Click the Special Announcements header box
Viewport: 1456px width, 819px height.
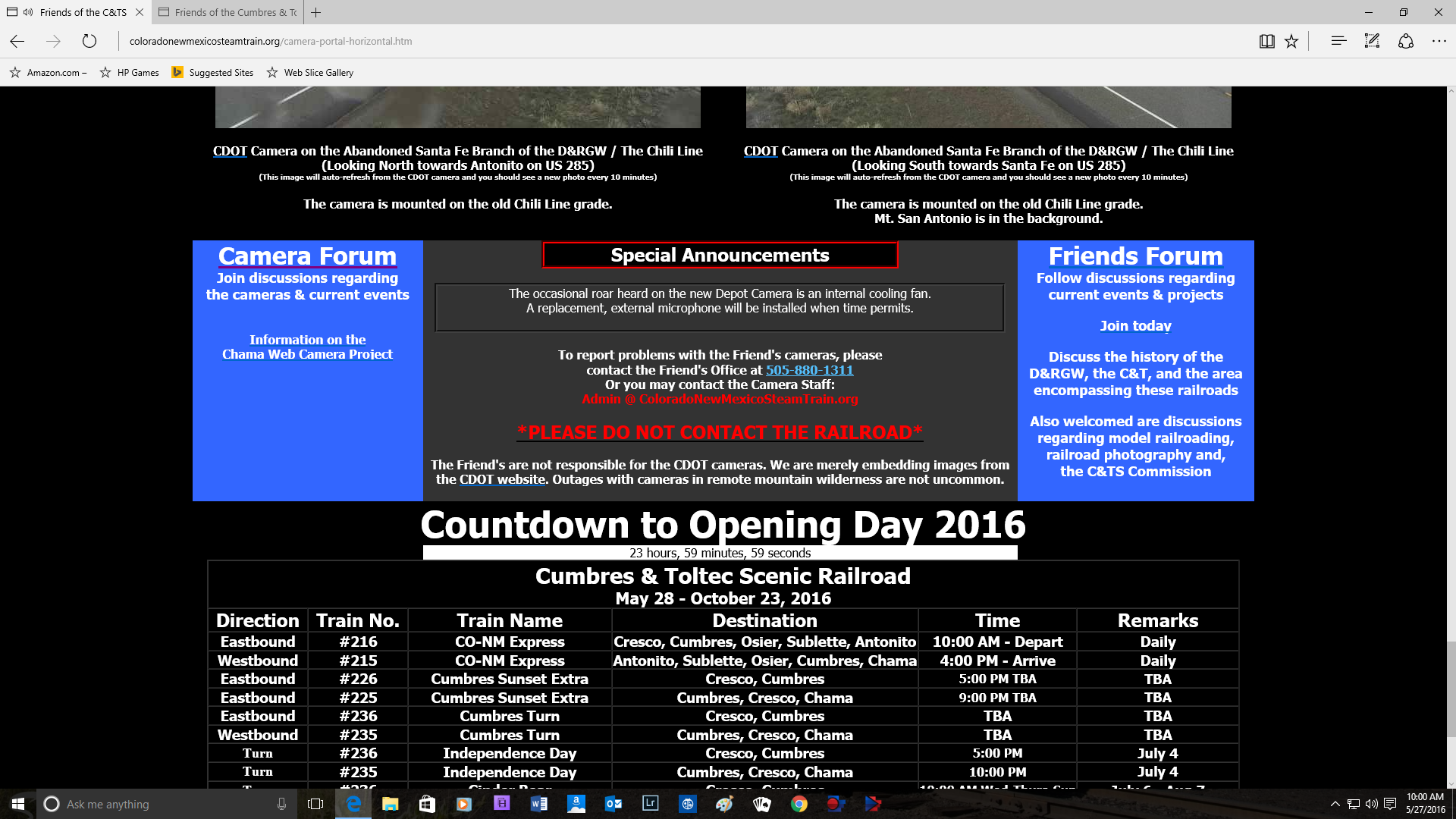pos(720,255)
